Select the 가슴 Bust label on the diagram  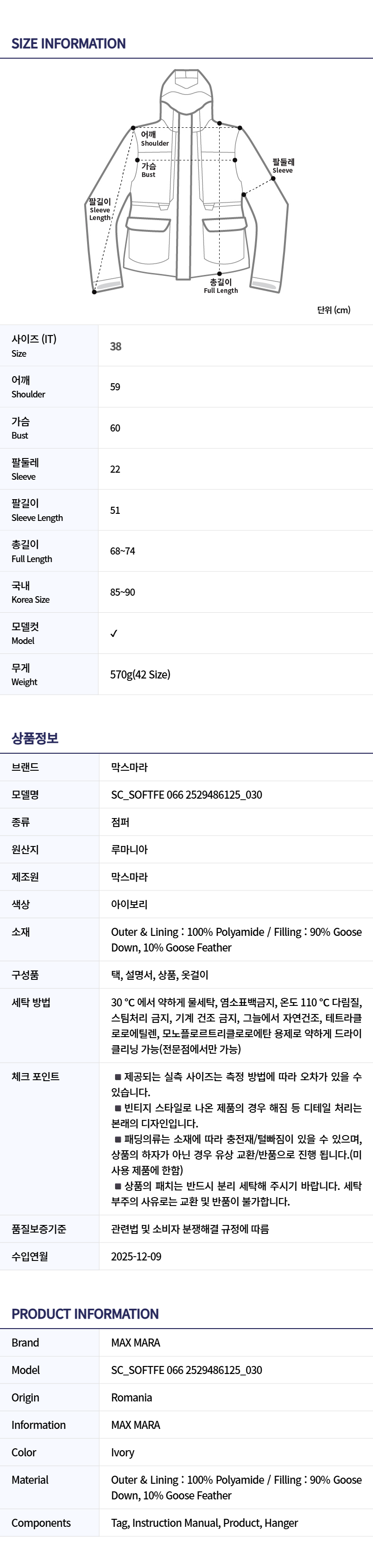click(x=149, y=170)
